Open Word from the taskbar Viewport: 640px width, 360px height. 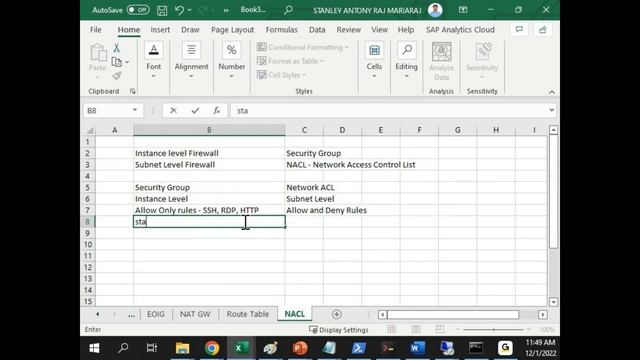click(x=418, y=348)
